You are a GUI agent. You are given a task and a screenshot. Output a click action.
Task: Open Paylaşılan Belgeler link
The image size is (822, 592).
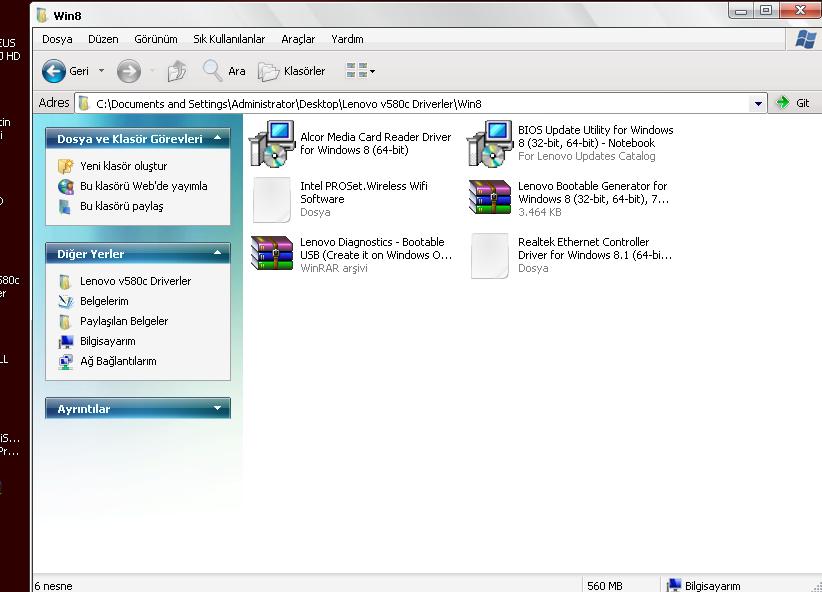click(x=124, y=321)
